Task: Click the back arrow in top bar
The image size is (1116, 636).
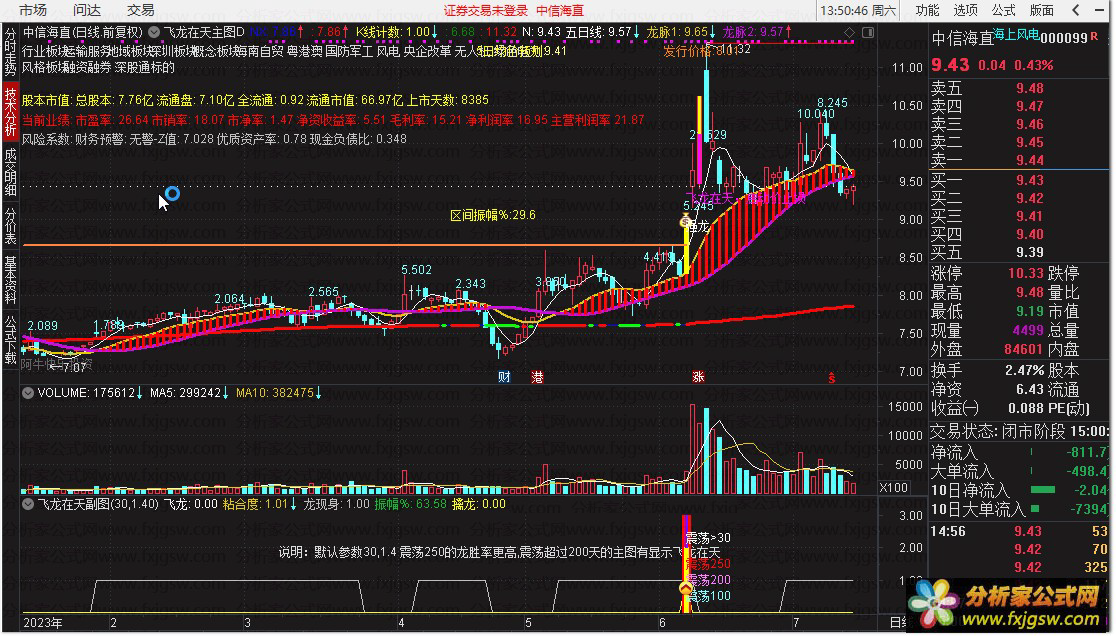Action: 1076,10
